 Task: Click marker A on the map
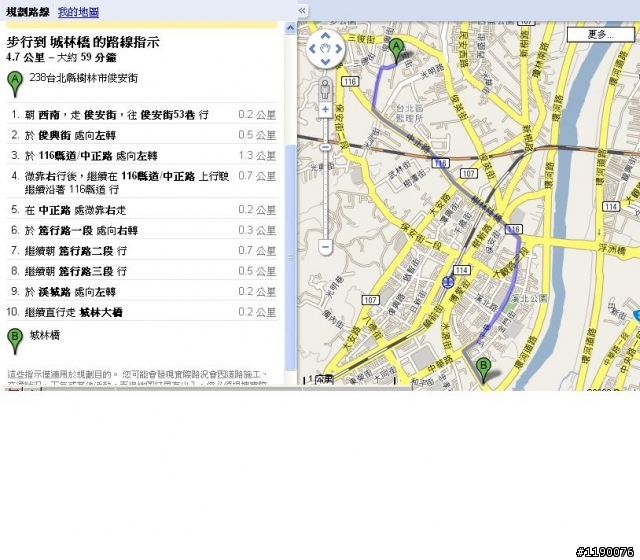(396, 51)
